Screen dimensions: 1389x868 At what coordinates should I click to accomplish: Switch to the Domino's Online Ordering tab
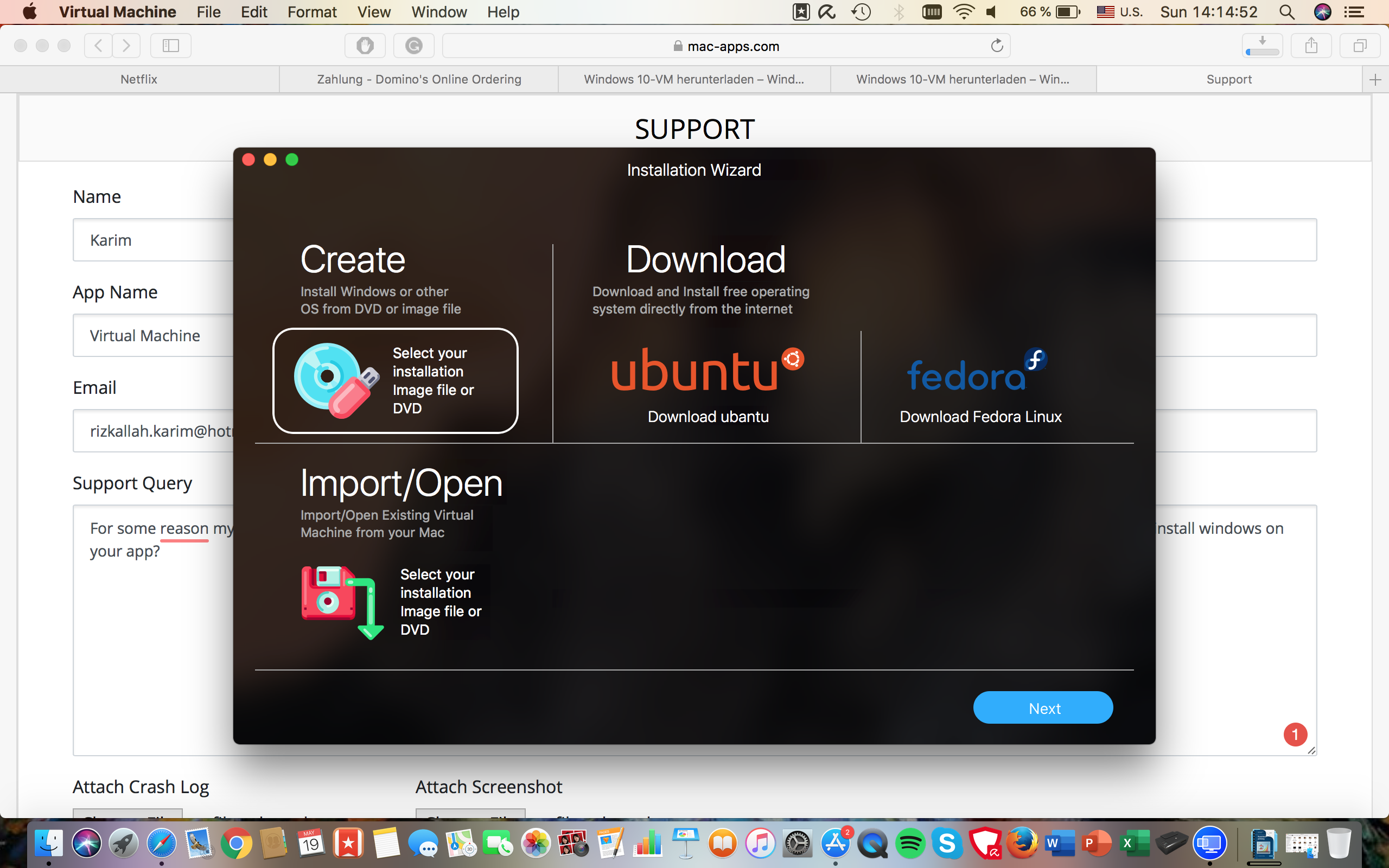coord(419,79)
